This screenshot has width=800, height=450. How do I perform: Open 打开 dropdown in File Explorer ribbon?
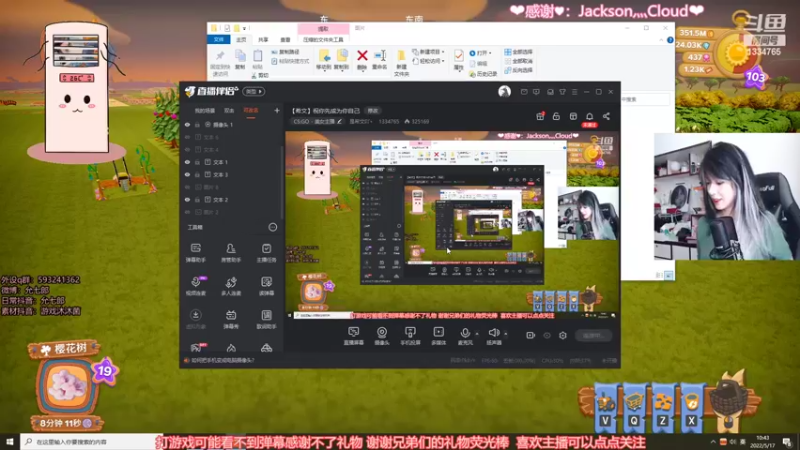[x=480, y=53]
